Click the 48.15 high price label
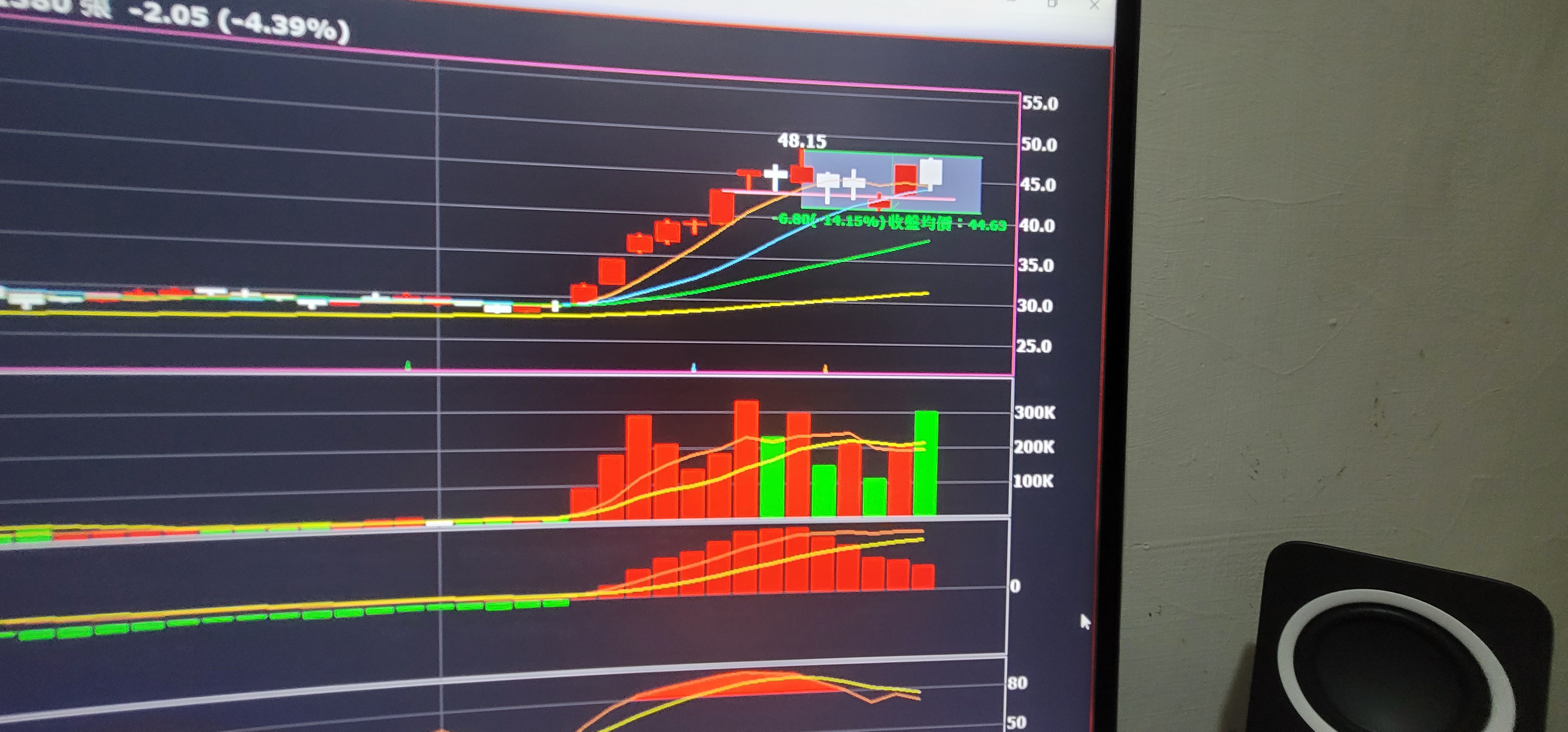Image resolution: width=1568 pixels, height=732 pixels. pos(802,141)
